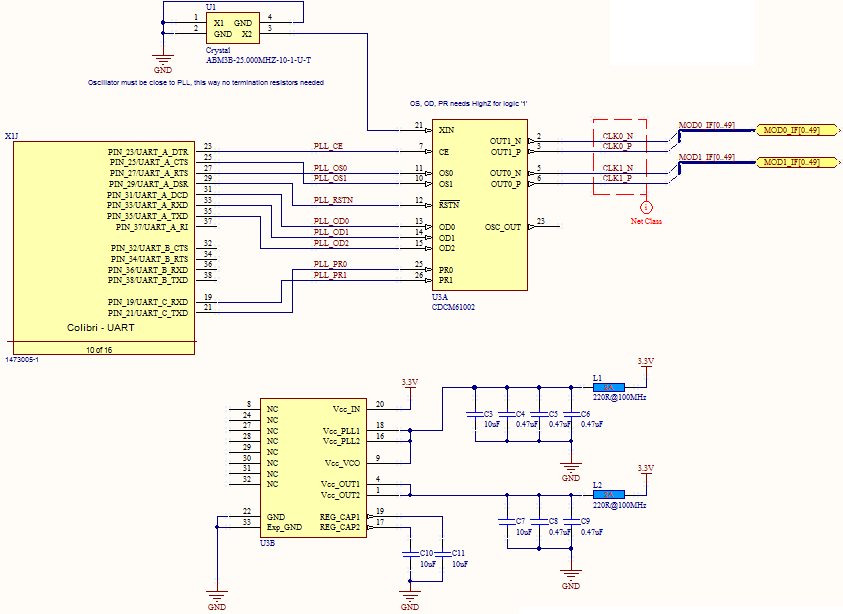
Task: Click the PIN_32/UART_B_CTS pin label
Action: (x=149, y=248)
